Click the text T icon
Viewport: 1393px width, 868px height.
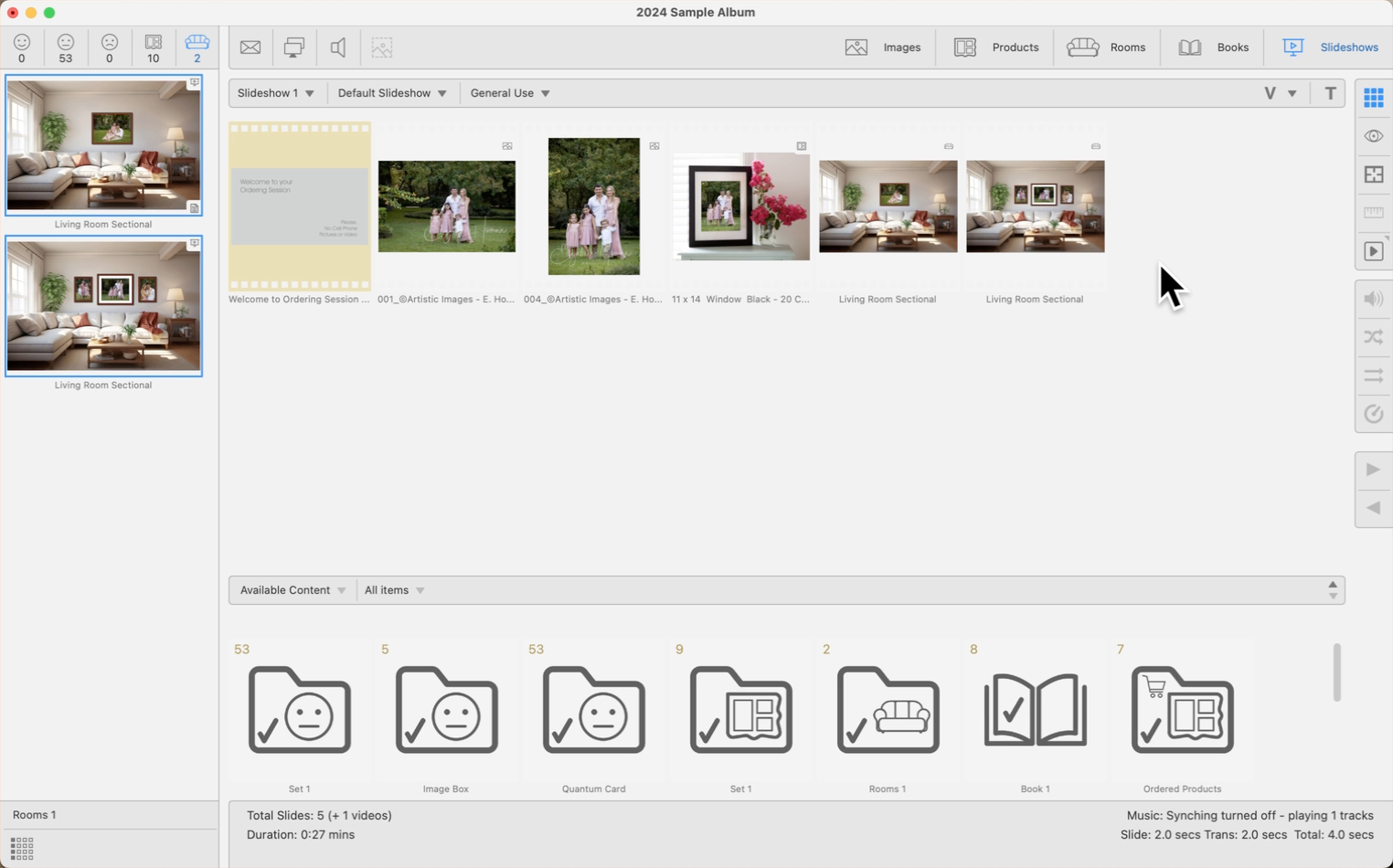pos(1330,93)
